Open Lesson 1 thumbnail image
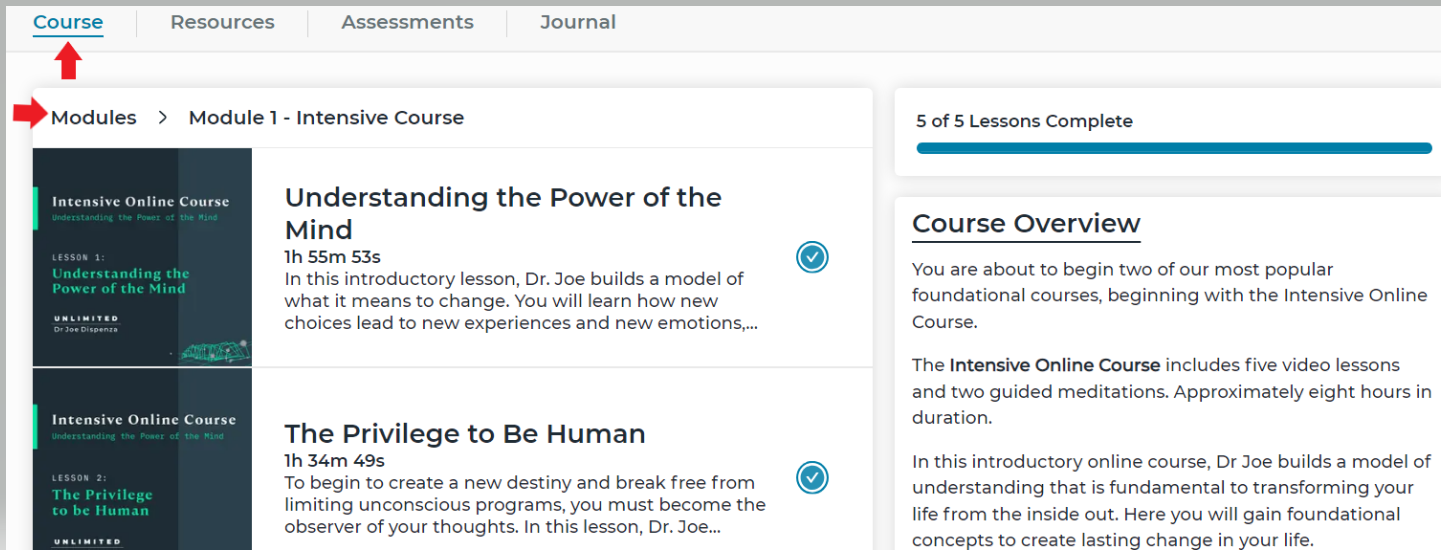Screen dimensions: 1441x550 [x=142, y=257]
